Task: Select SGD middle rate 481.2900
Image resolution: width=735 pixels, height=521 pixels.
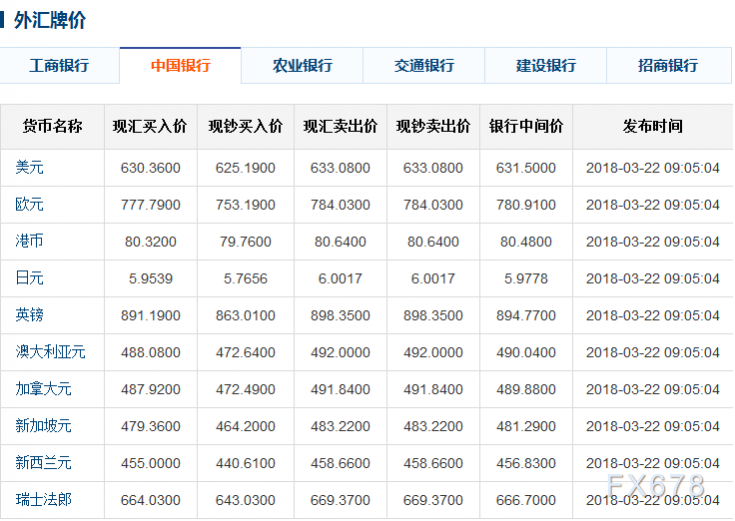Action: point(526,426)
